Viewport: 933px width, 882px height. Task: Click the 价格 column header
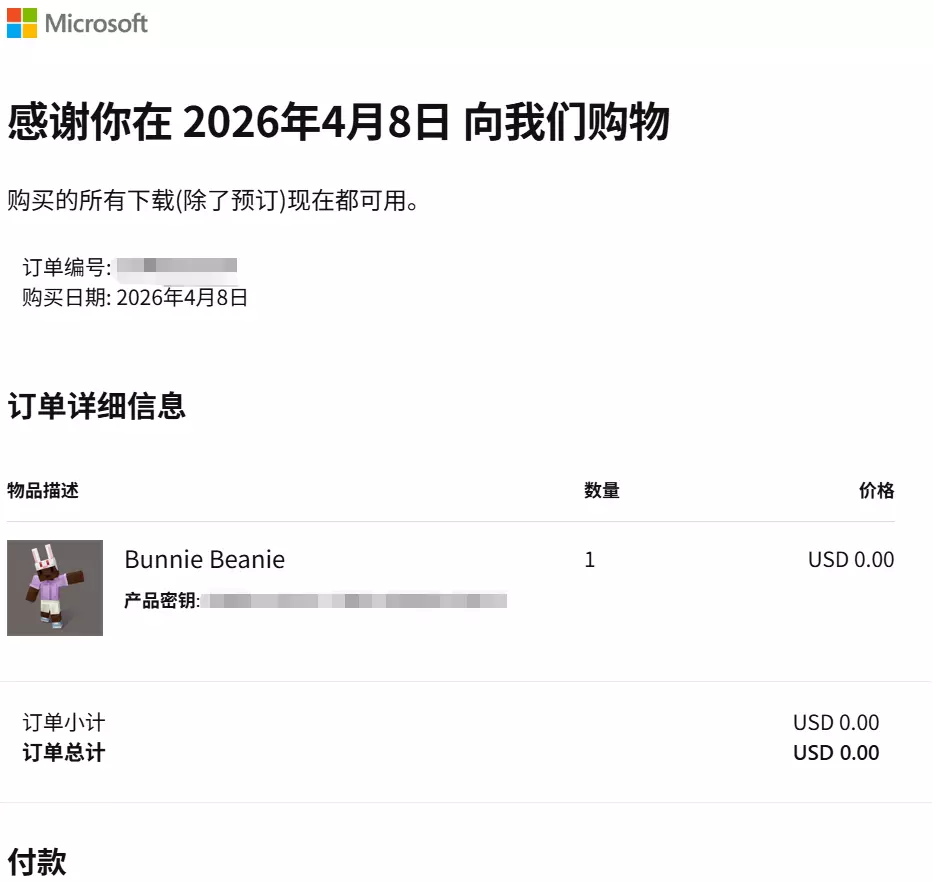pos(876,490)
